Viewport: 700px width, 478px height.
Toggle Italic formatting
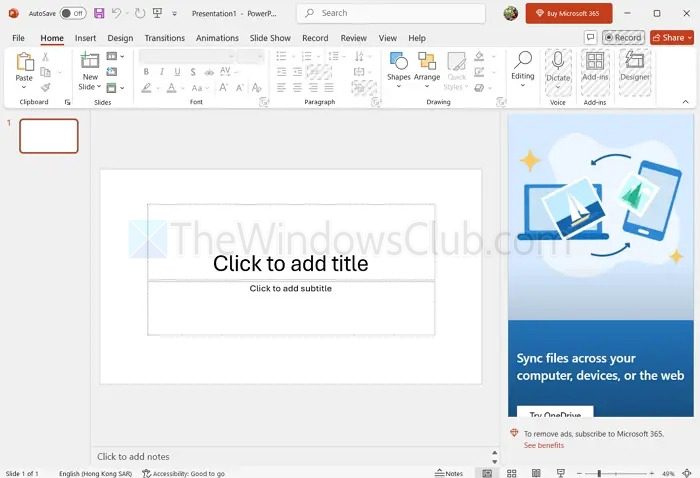tap(162, 72)
